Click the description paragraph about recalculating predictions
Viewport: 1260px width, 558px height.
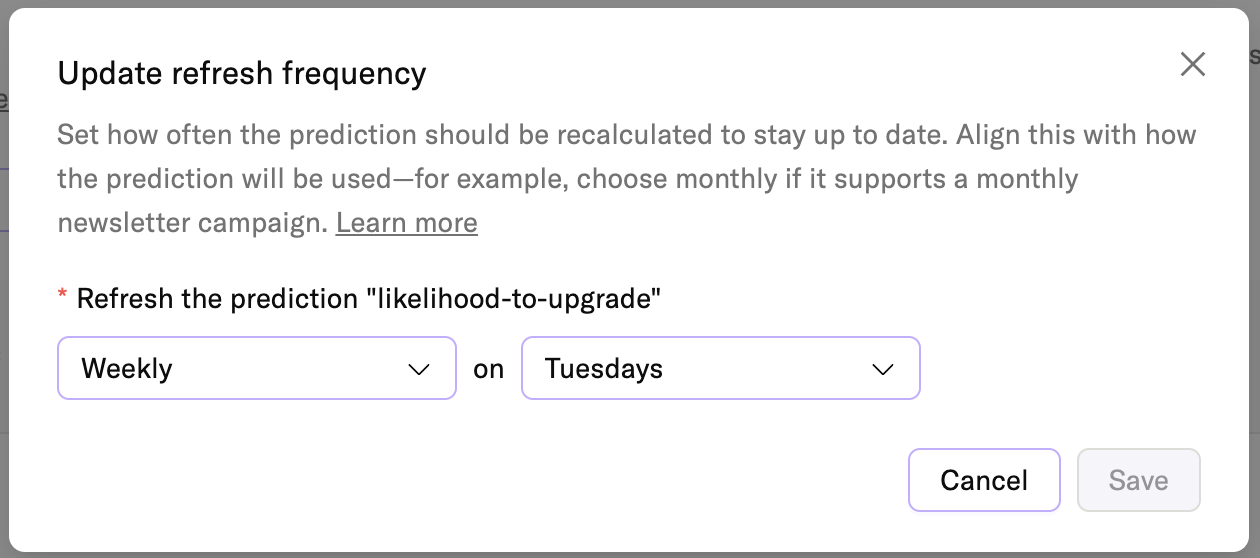[x=626, y=135]
